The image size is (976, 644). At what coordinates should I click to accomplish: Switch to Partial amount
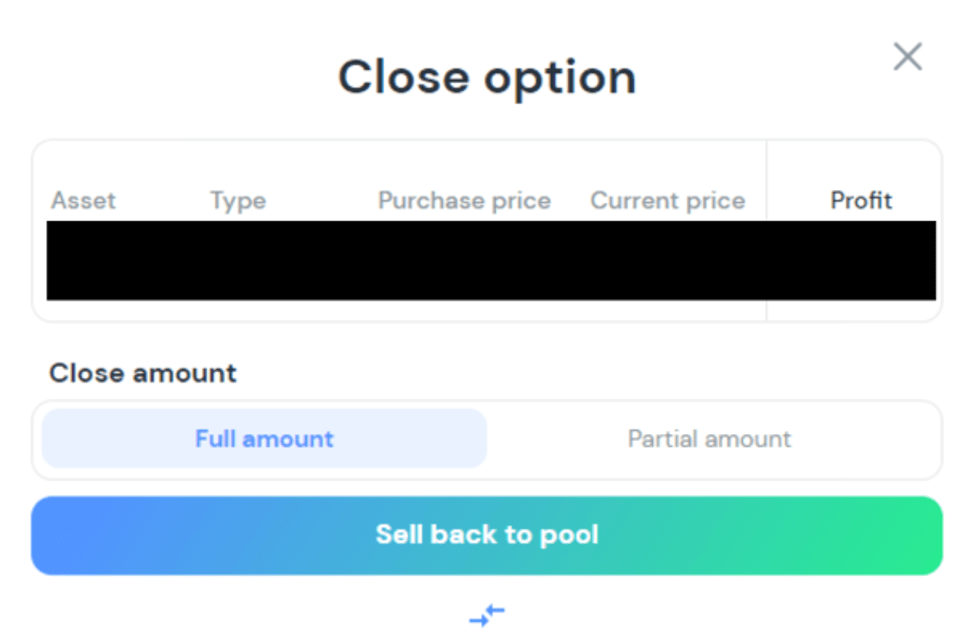tap(709, 439)
